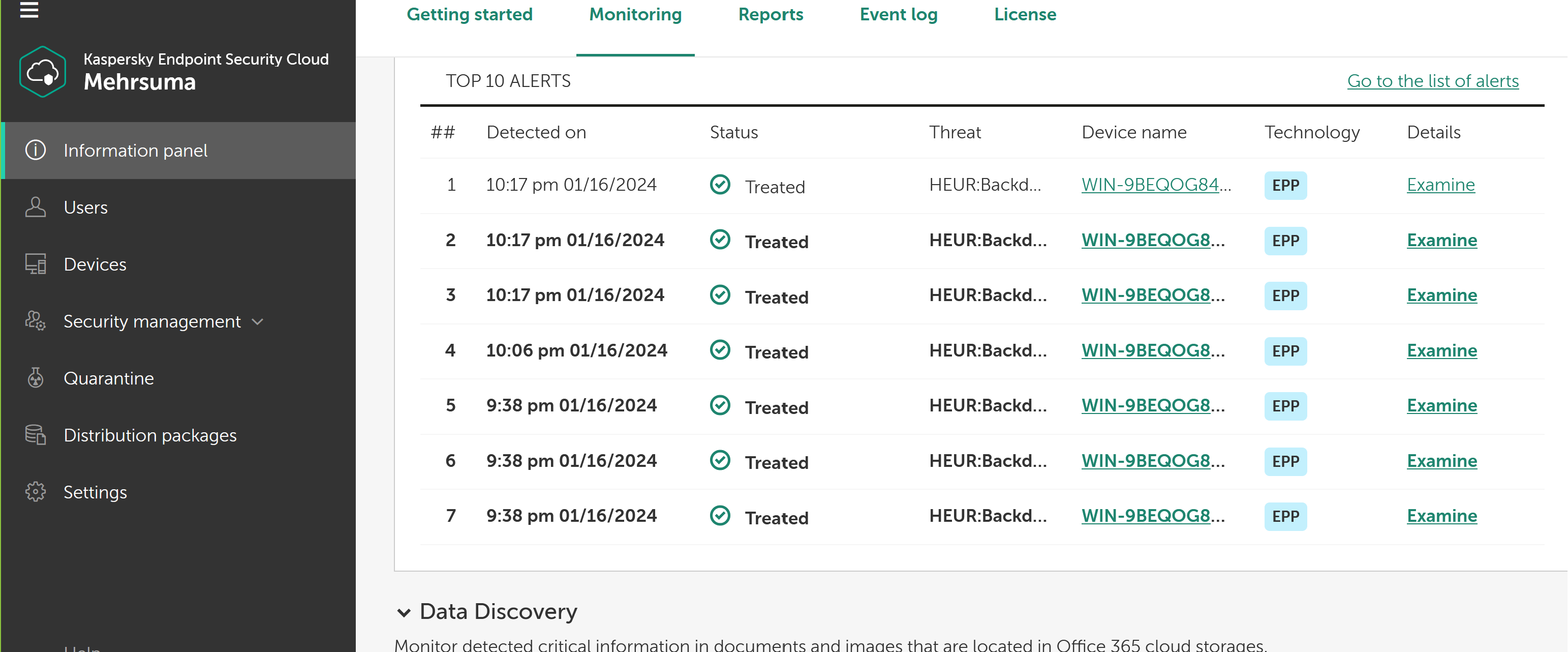Open Settings via its gear icon
Screen dimensions: 1568x652
click(35, 492)
